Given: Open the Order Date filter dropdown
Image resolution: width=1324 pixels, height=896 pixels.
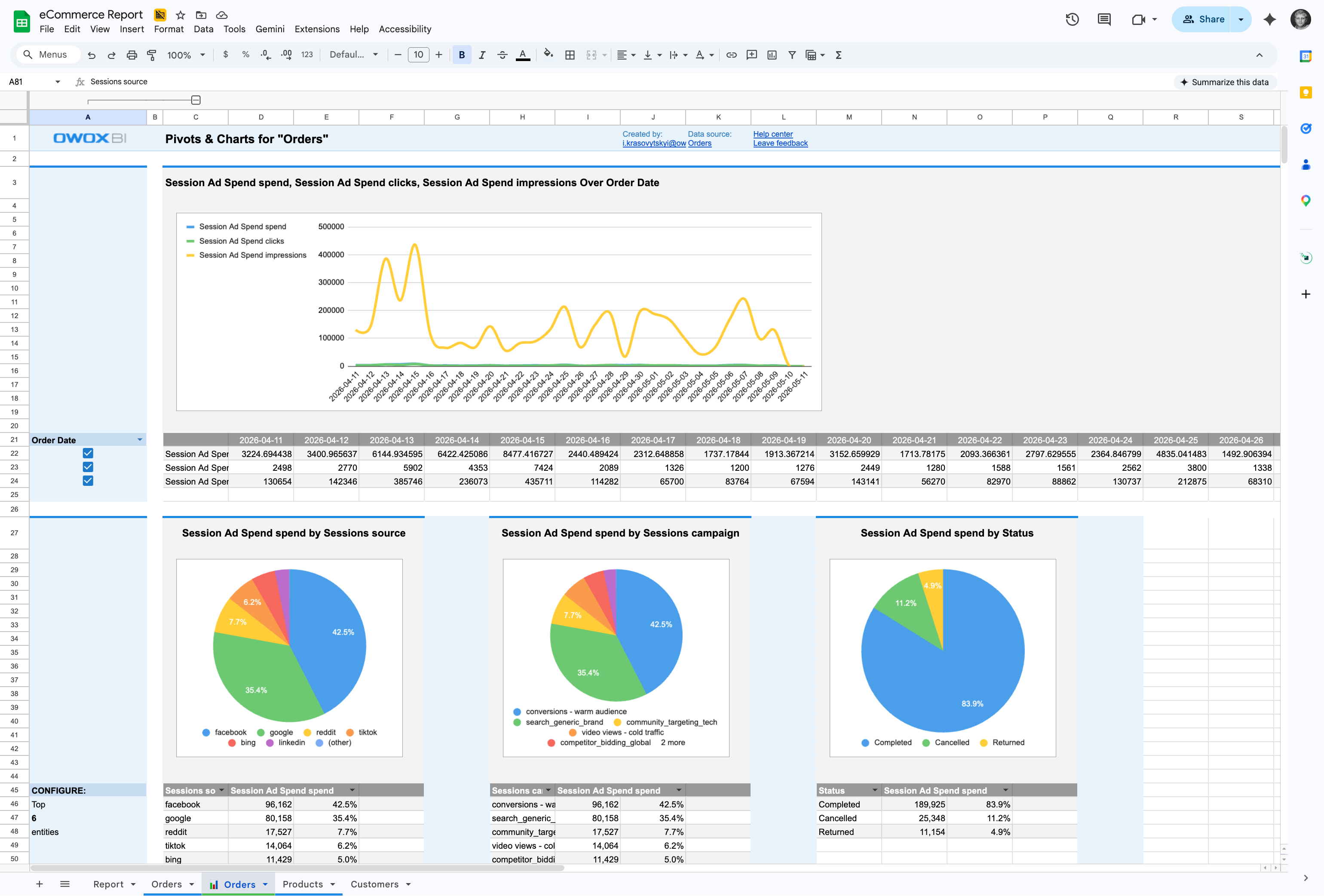Looking at the screenshot, I should point(140,439).
